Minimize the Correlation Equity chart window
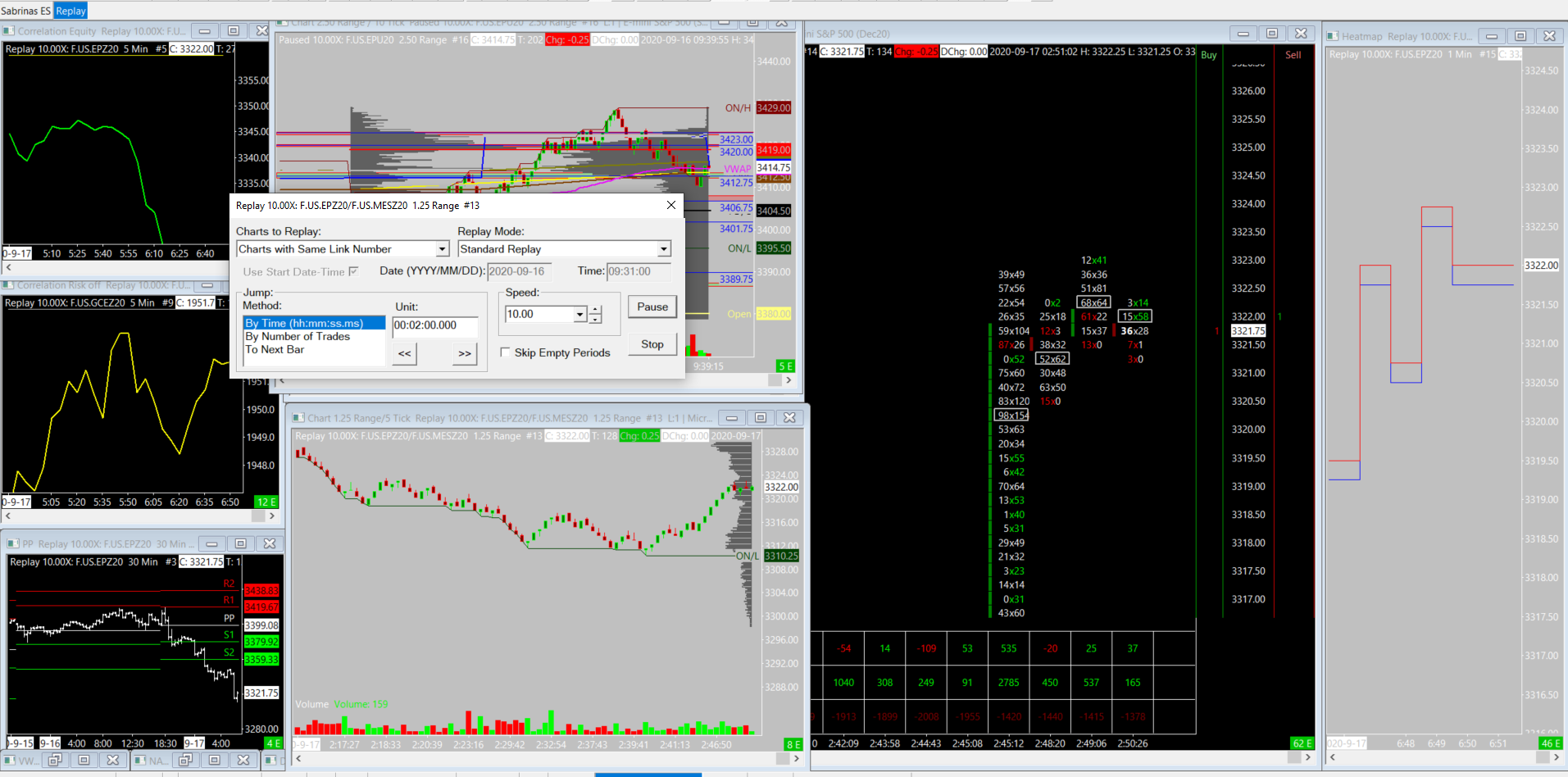Screen dimensions: 1568x777 pyautogui.click(x=205, y=31)
